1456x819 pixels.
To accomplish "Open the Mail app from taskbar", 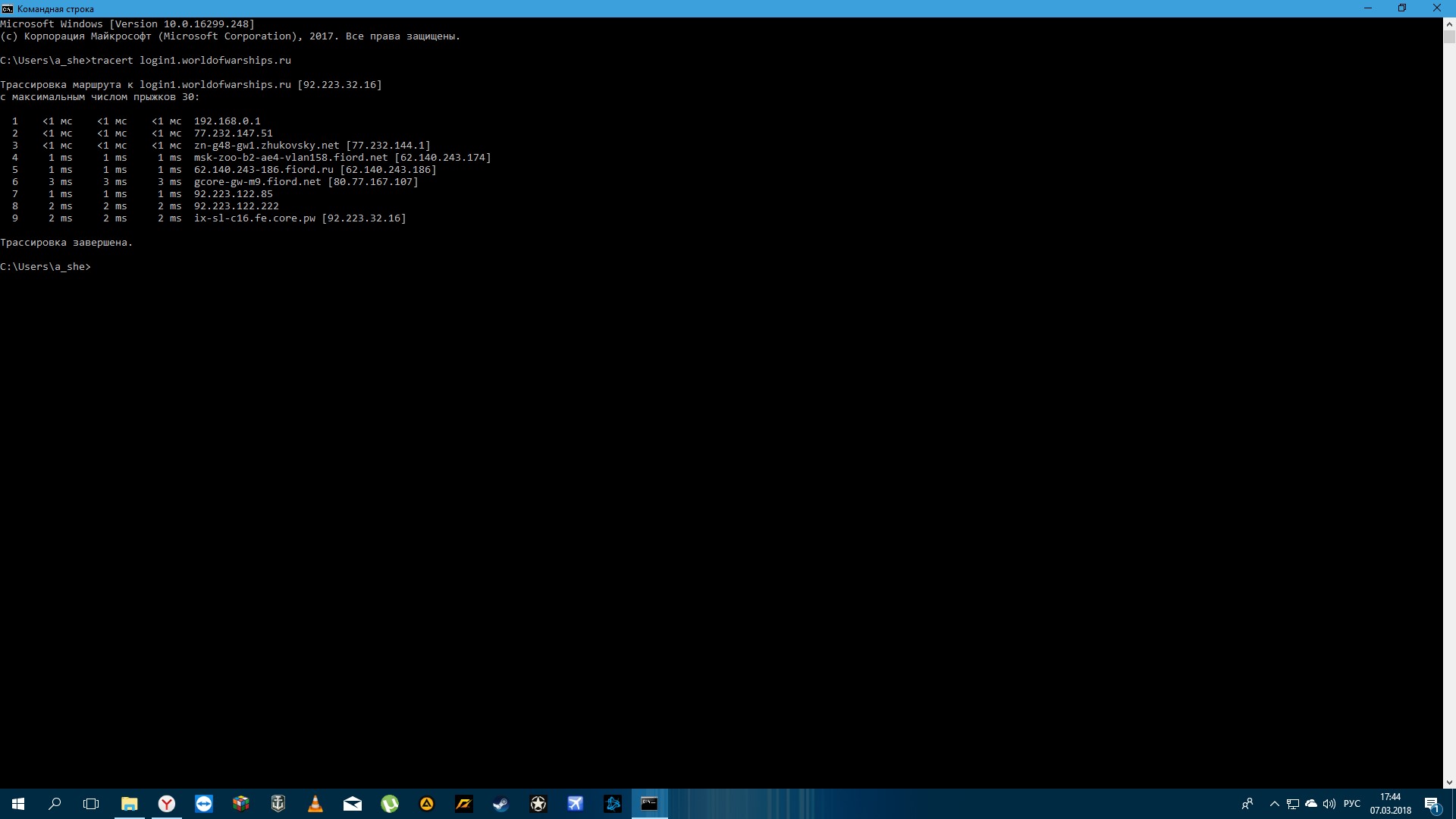I will (353, 804).
